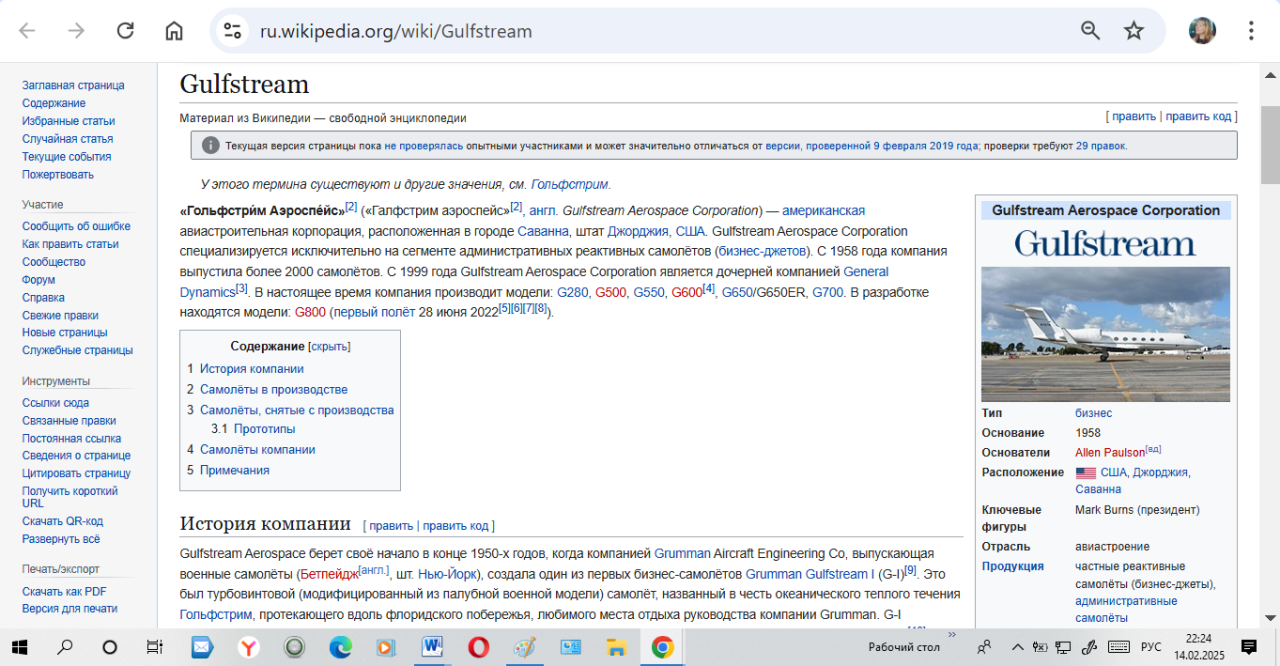Switch to Microsoft Word on taskbar
Image resolution: width=1280 pixels, height=666 pixels.
(432, 647)
